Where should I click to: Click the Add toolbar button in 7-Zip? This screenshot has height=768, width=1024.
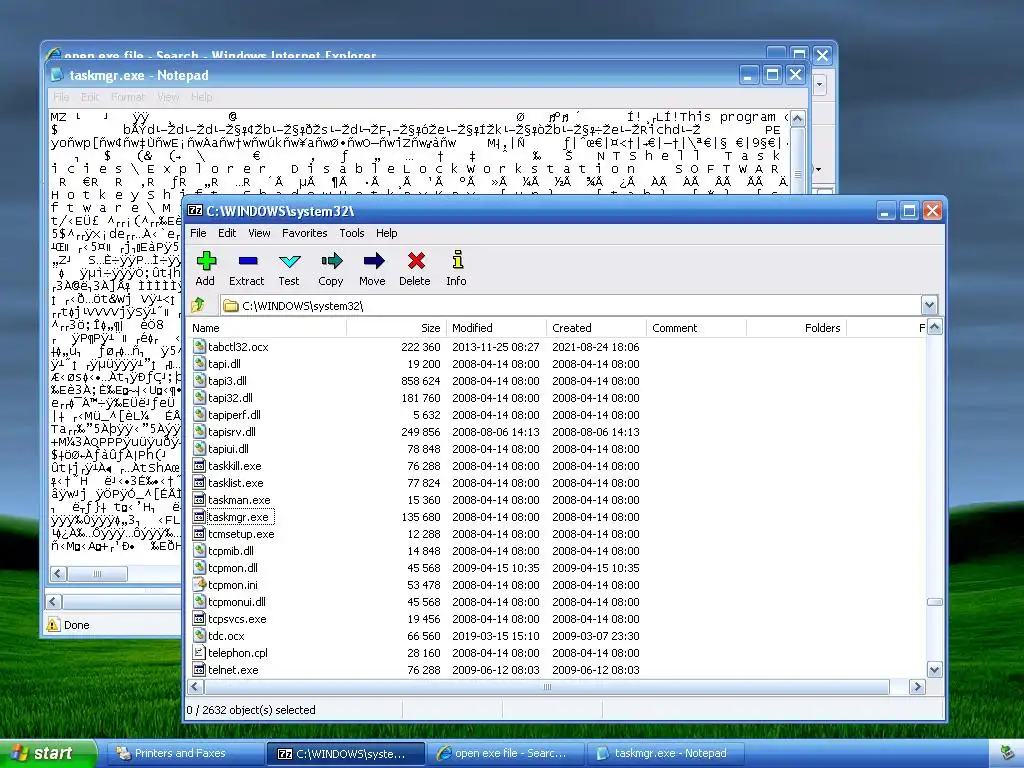click(x=206, y=268)
